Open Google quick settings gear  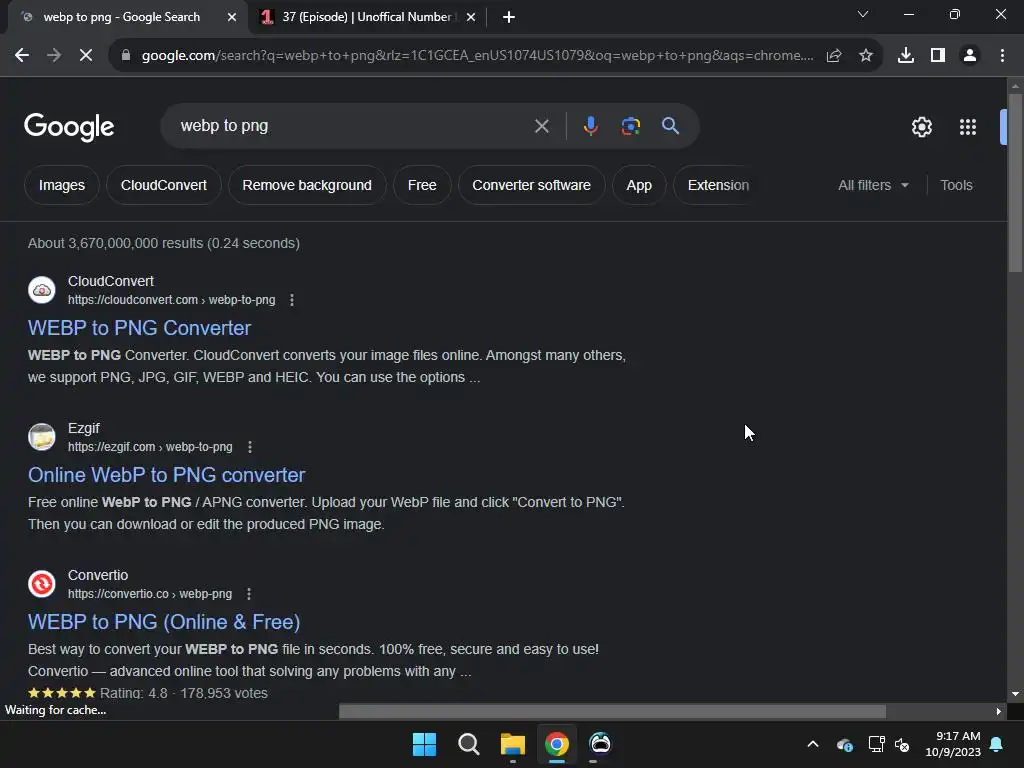[921, 127]
